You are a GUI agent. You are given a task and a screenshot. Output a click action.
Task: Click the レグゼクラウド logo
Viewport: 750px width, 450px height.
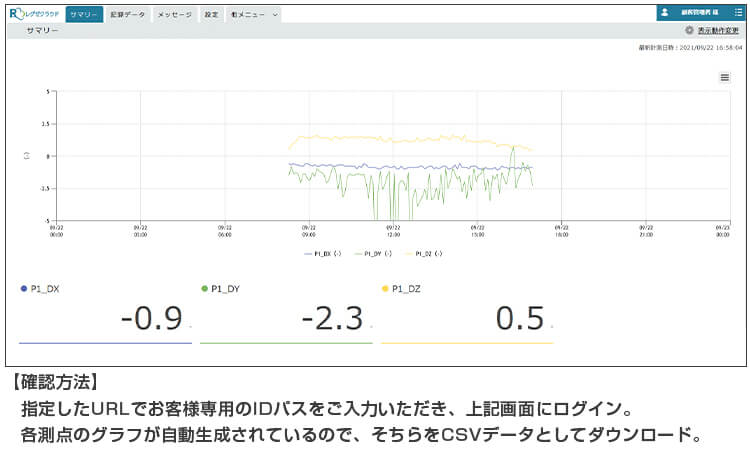pos(34,14)
